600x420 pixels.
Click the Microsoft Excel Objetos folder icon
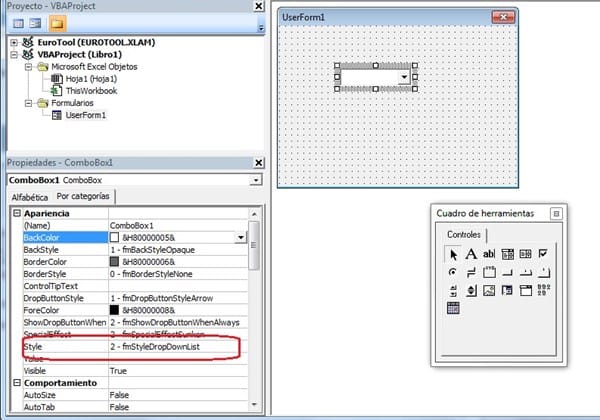(43, 67)
